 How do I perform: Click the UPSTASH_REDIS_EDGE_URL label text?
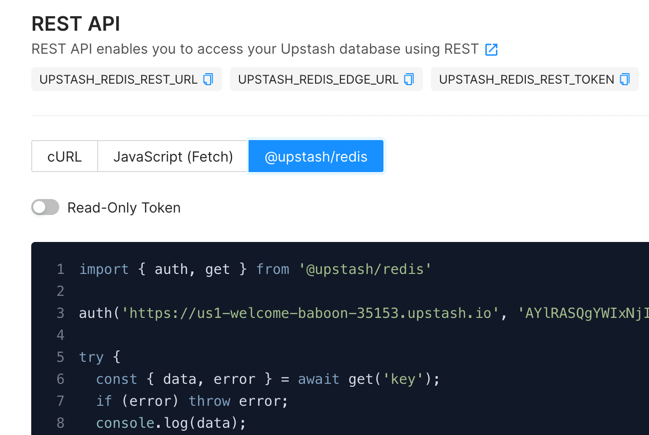[318, 79]
